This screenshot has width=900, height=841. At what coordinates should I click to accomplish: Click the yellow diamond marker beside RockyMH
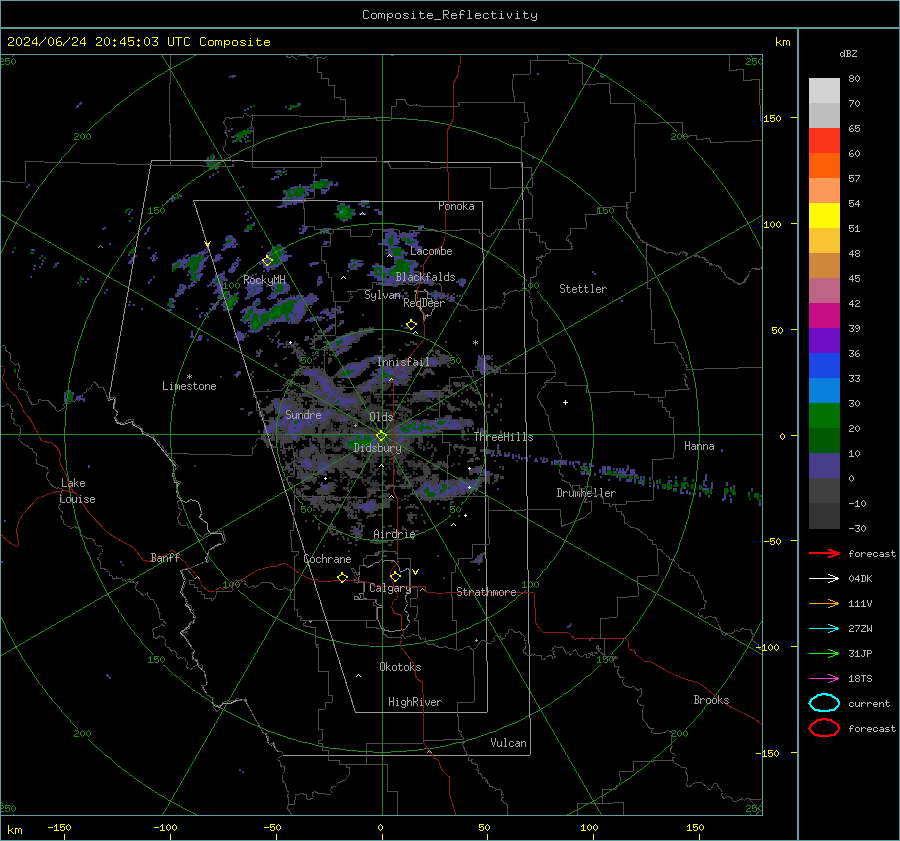coord(267,261)
